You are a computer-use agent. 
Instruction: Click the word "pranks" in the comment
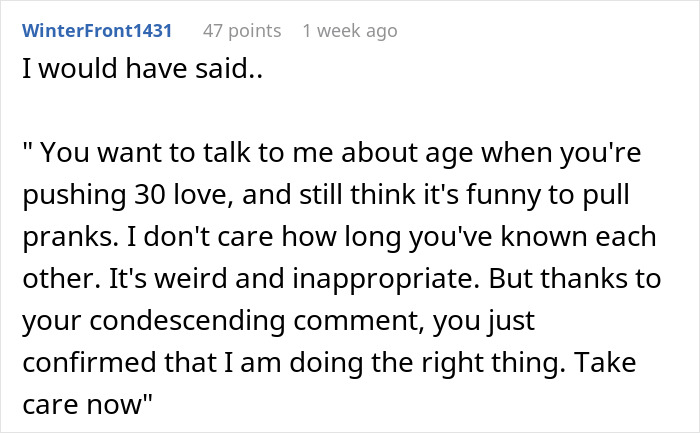pyautogui.click(x=67, y=237)
